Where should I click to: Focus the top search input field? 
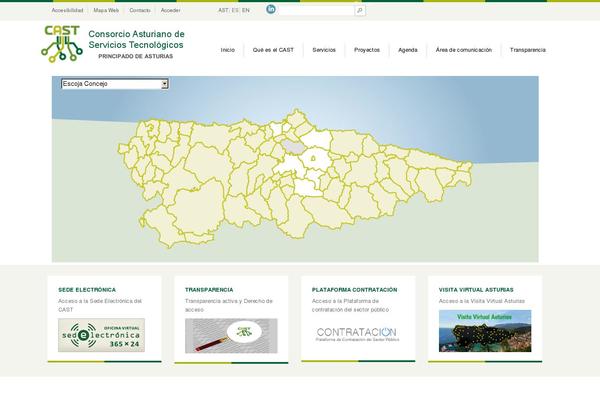[316, 10]
